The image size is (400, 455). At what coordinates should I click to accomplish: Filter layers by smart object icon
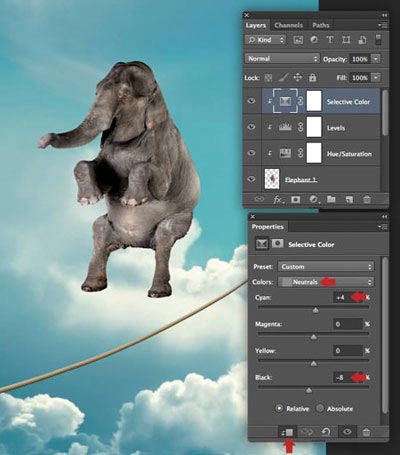pos(362,40)
